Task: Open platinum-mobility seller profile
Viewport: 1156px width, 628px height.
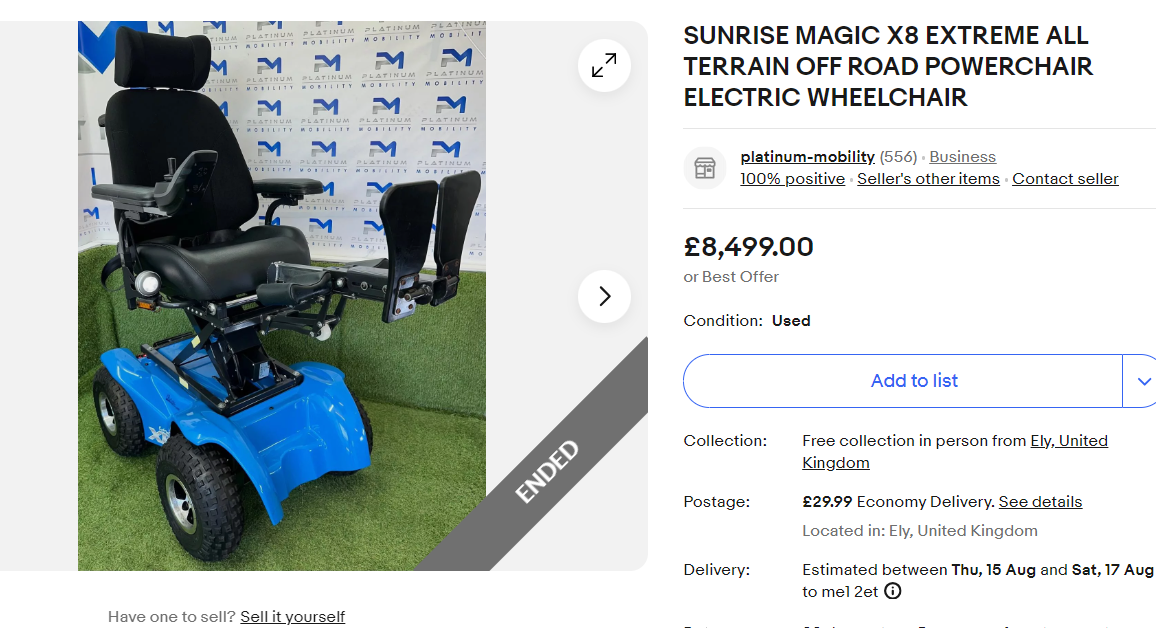Action: tap(807, 157)
